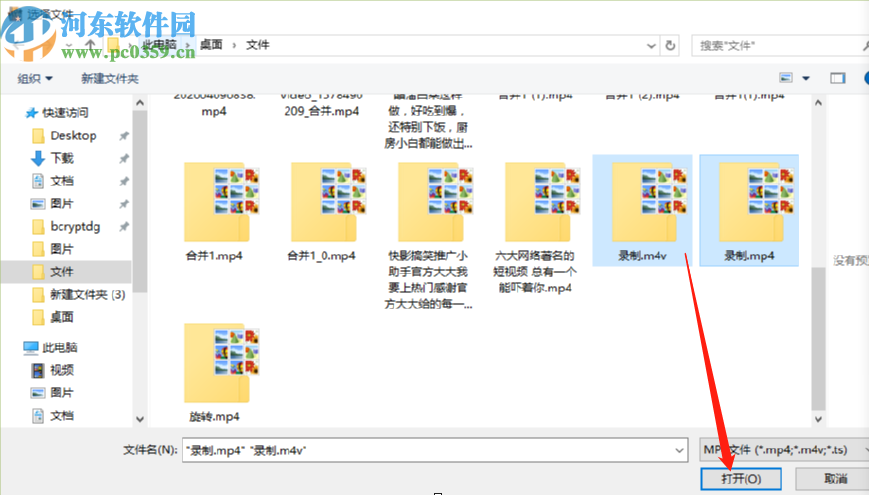The image size is (869, 495).
Task: Open pinned 文档 under quick access
Action: pos(62,181)
